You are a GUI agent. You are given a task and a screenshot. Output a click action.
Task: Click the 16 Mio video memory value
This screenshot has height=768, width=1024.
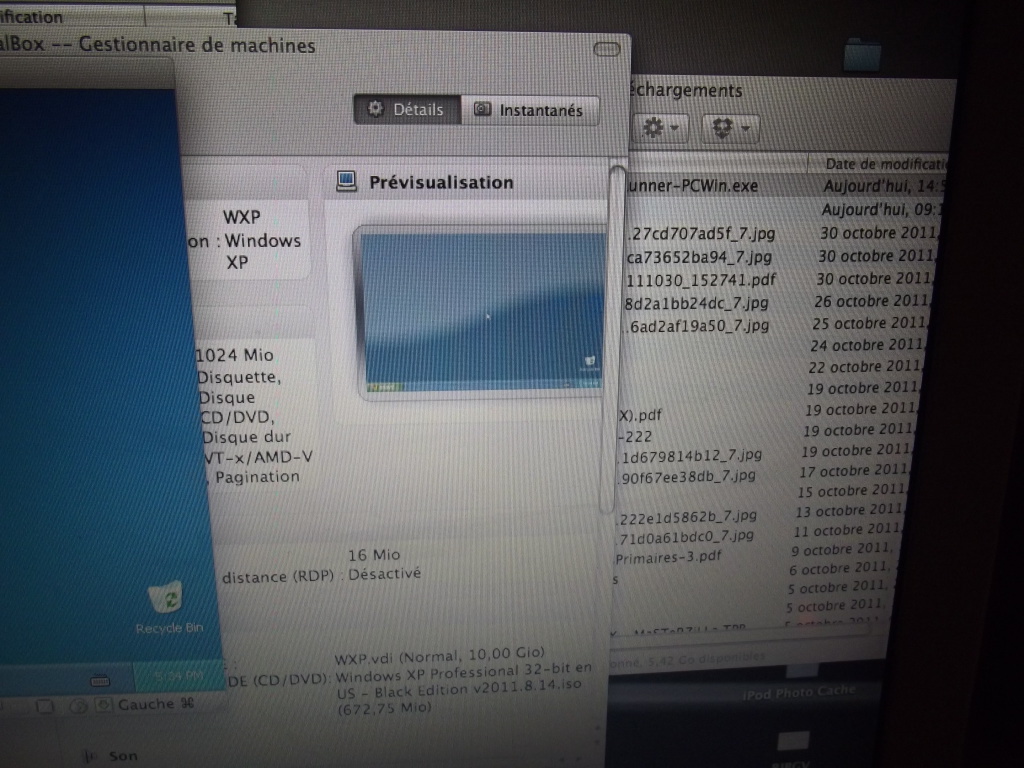click(x=374, y=555)
